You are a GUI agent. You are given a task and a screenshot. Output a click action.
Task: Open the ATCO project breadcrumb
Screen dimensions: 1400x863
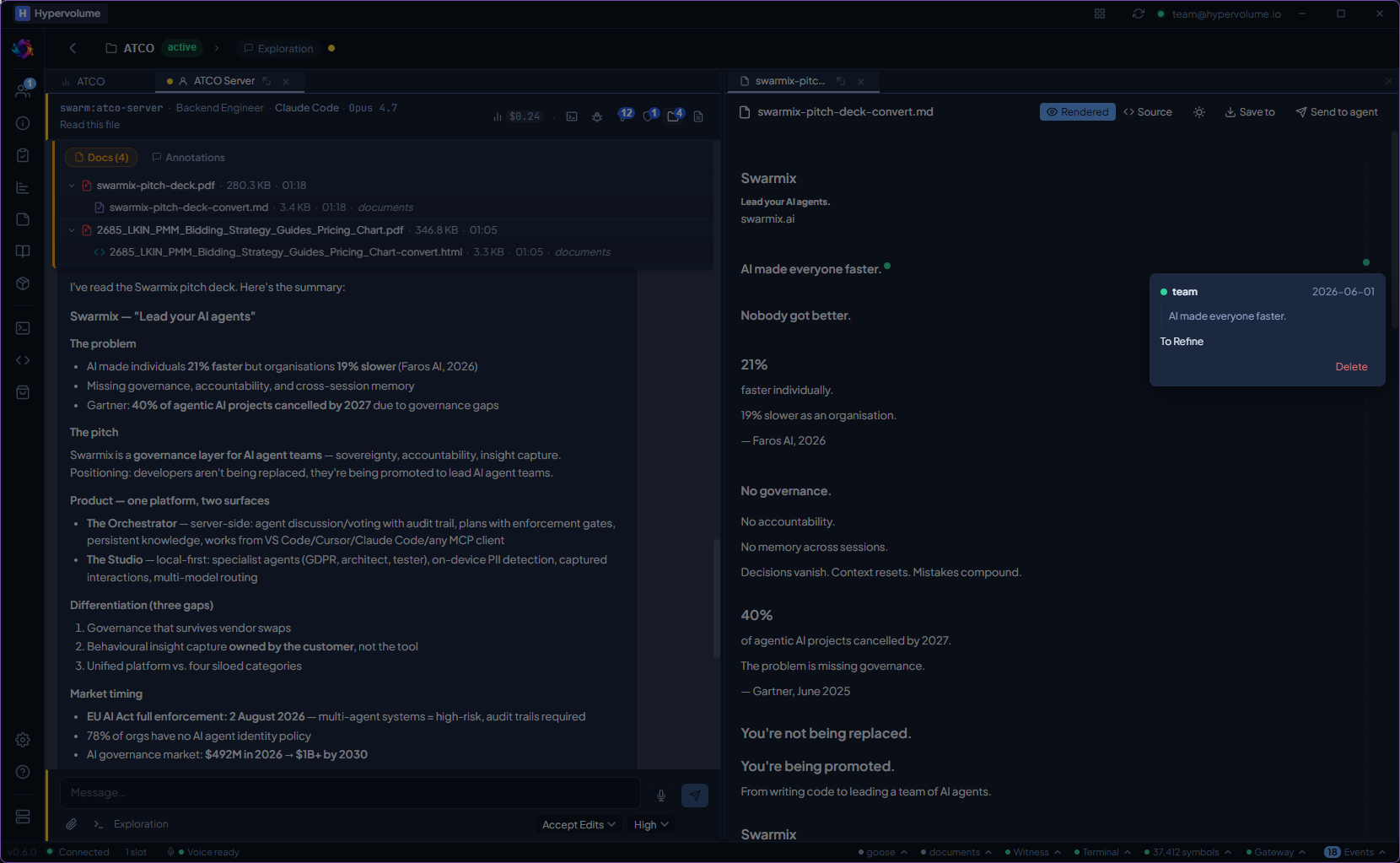(x=130, y=48)
